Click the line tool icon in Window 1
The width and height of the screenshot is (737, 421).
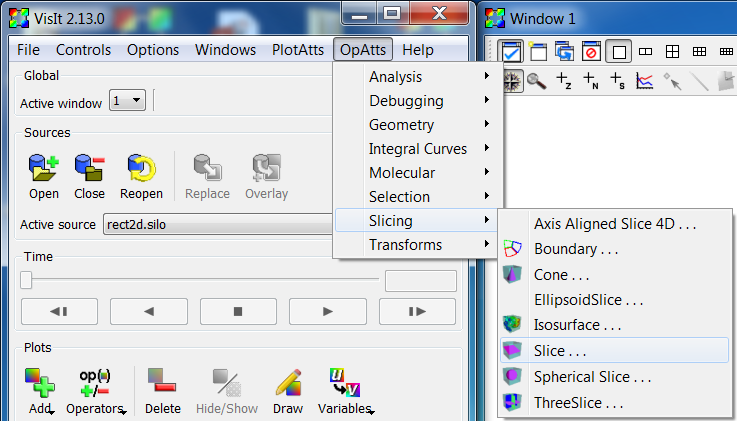coord(699,81)
